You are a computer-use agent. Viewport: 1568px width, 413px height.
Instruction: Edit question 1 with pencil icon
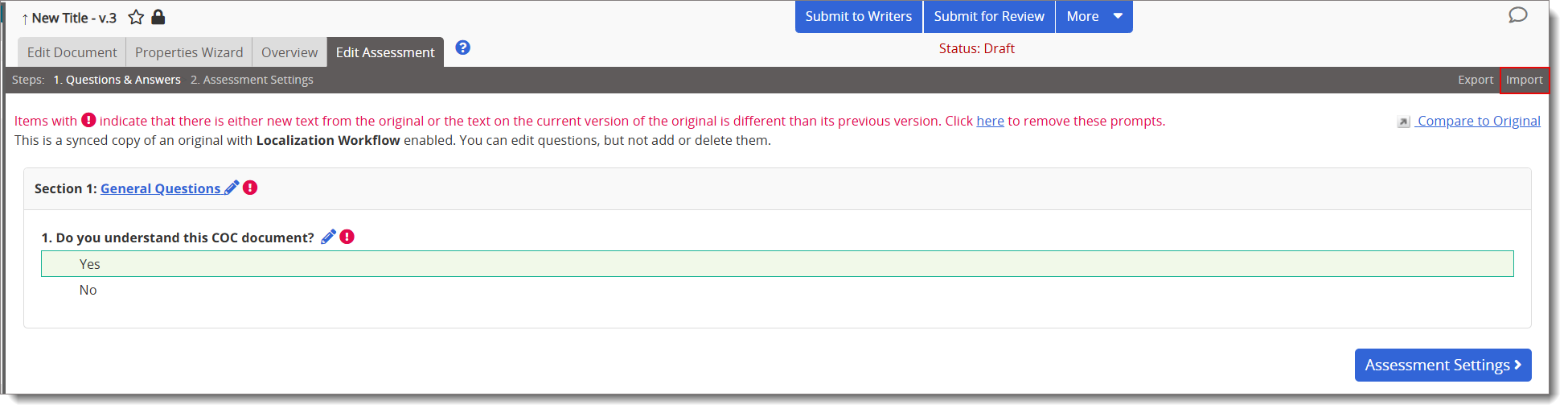click(328, 237)
